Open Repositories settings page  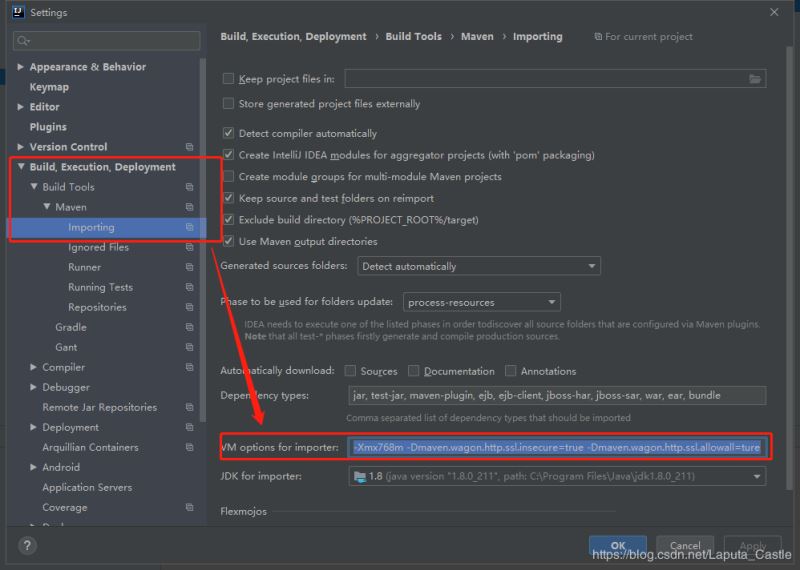[97, 307]
